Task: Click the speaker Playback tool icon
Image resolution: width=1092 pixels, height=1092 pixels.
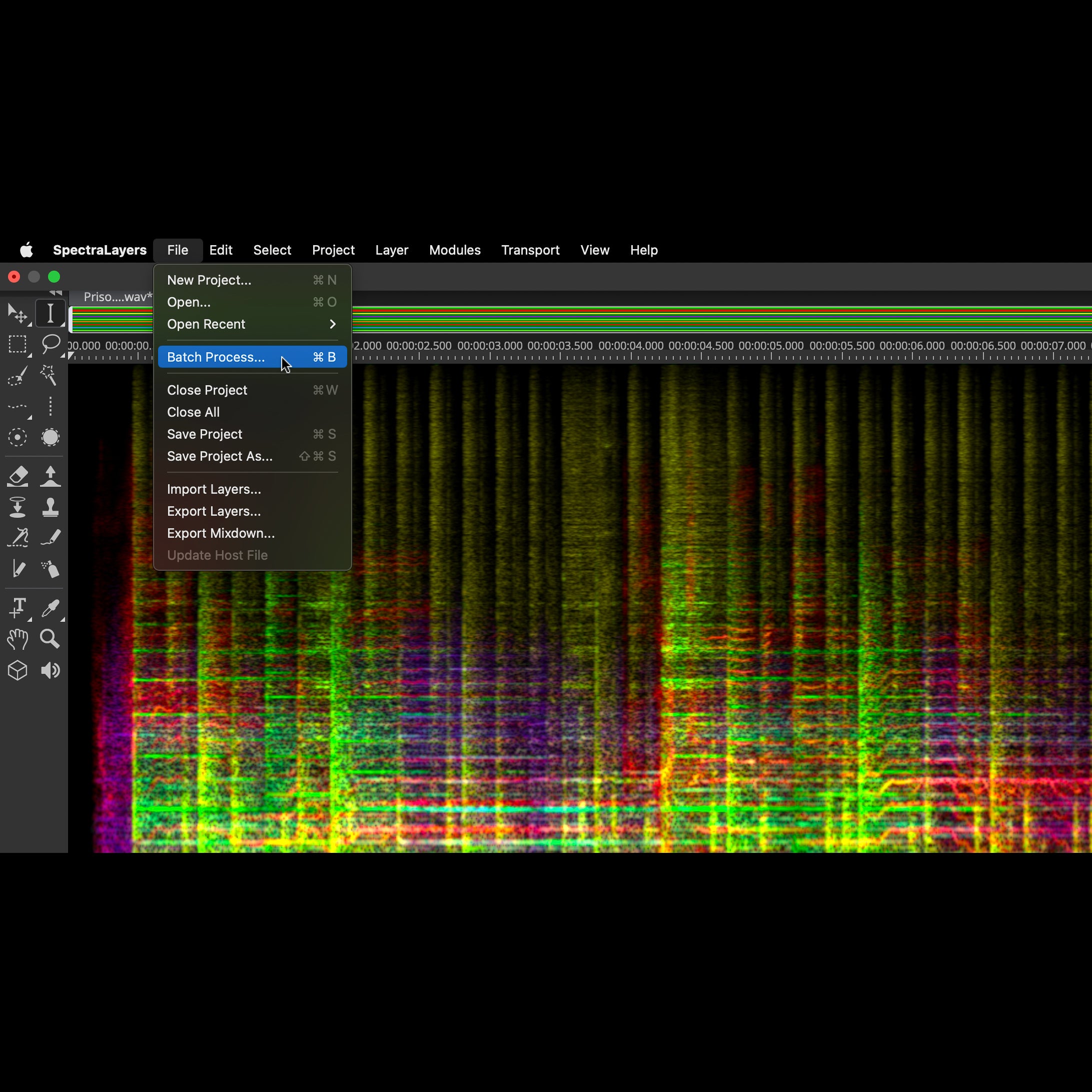Action: pos(51,670)
